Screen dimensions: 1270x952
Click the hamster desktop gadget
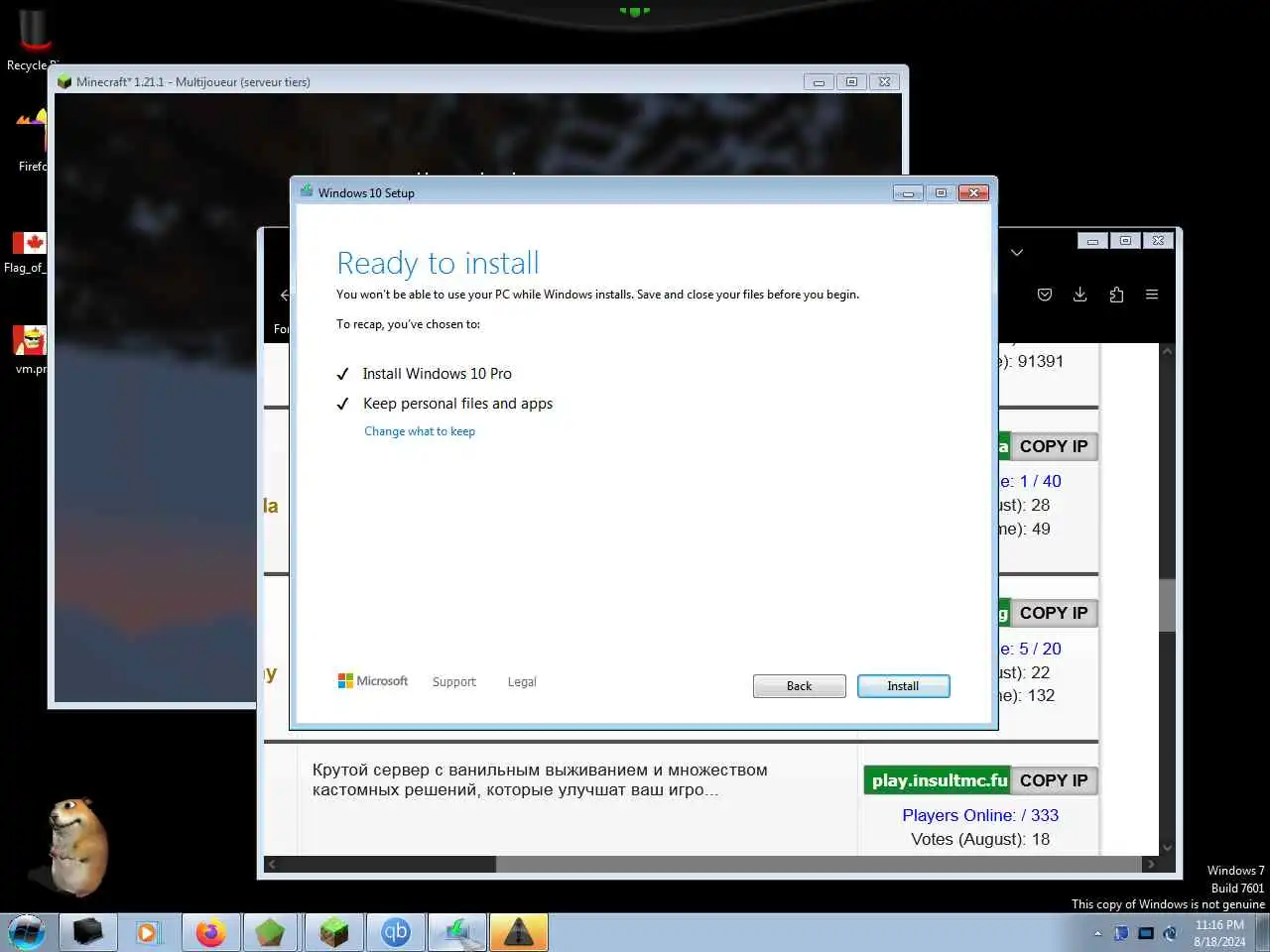click(75, 846)
